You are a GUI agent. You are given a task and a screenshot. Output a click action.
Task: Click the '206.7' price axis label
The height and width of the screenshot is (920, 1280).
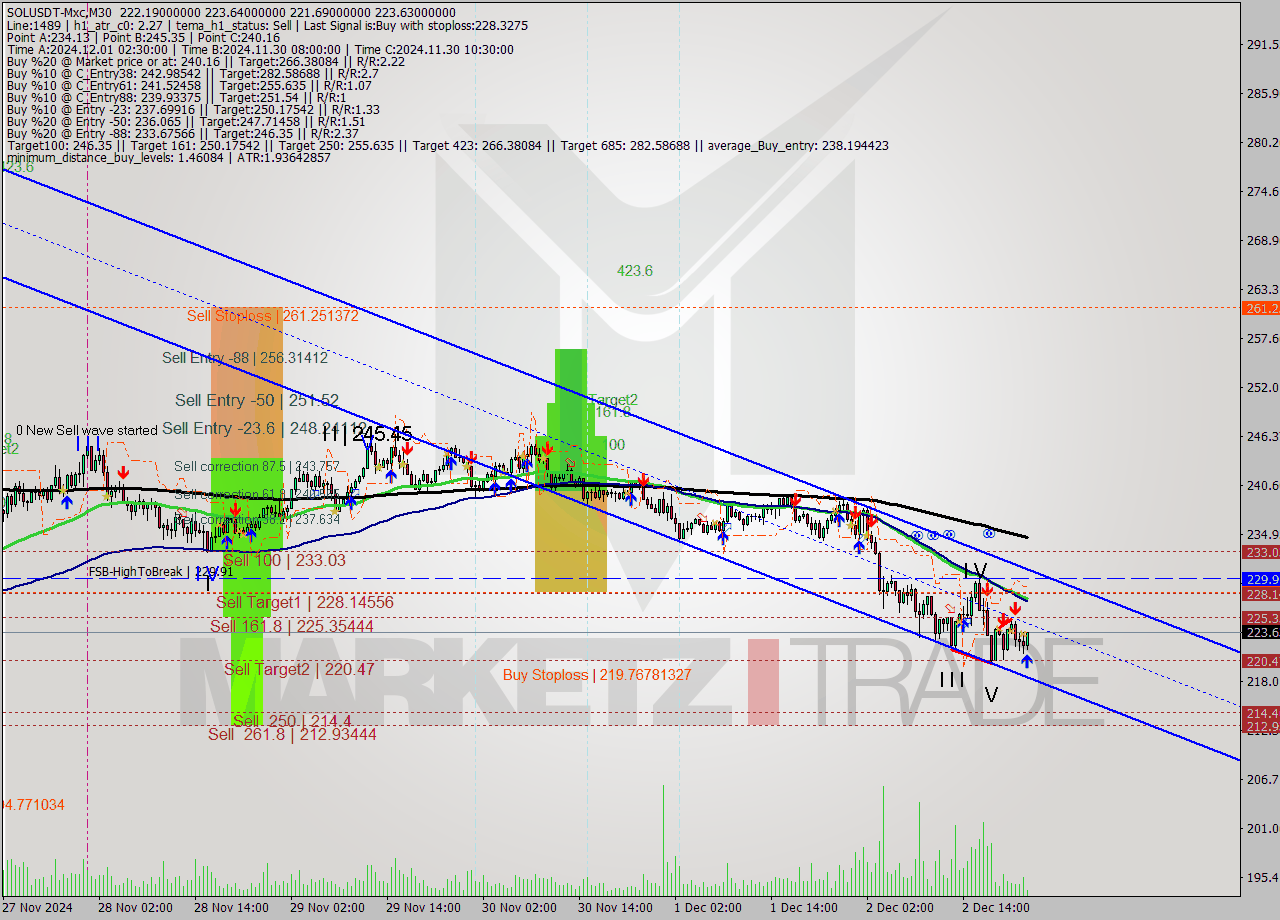1262,779
